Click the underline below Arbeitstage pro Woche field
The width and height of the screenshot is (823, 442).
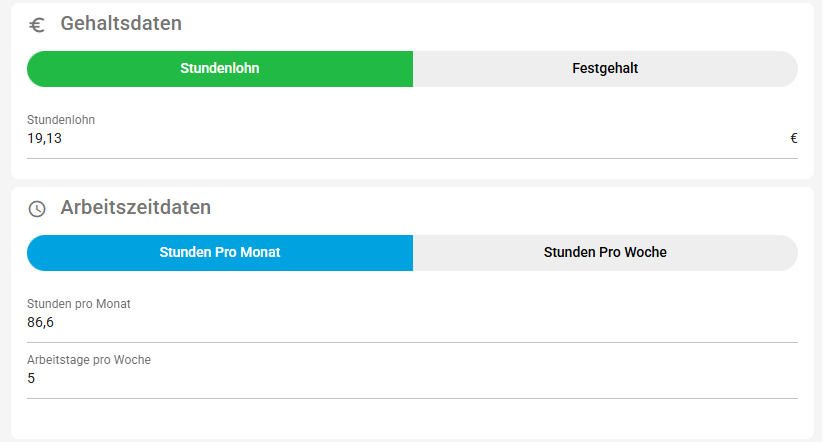[x=412, y=398]
